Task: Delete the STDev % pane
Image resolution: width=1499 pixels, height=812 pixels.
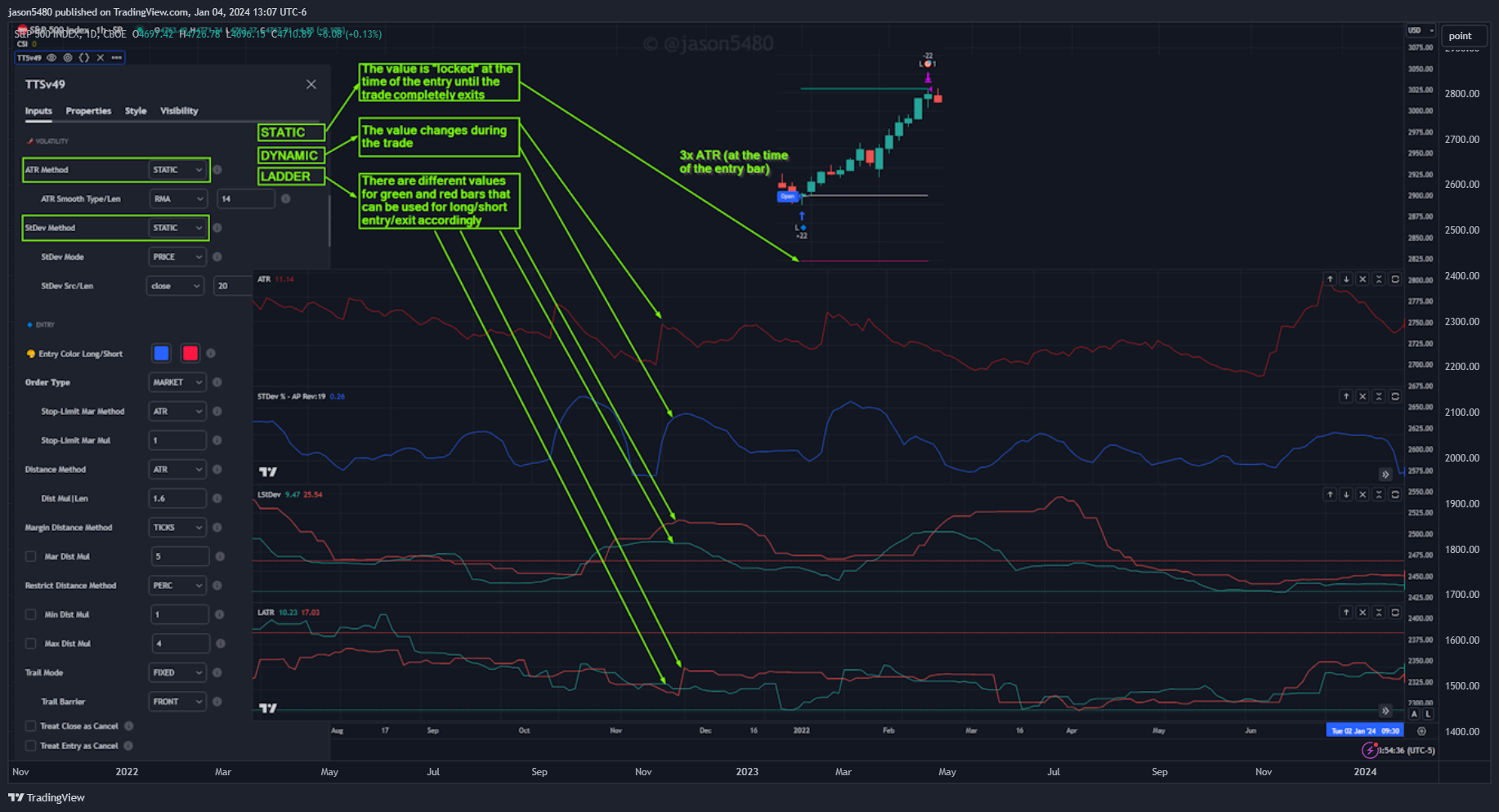Action: 1363,396
